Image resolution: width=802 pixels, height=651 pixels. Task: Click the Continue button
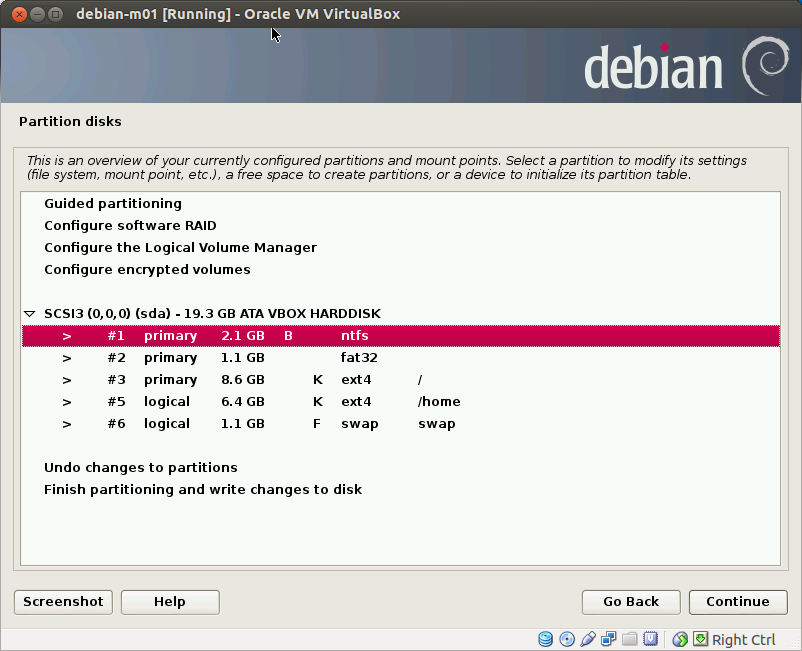point(738,602)
